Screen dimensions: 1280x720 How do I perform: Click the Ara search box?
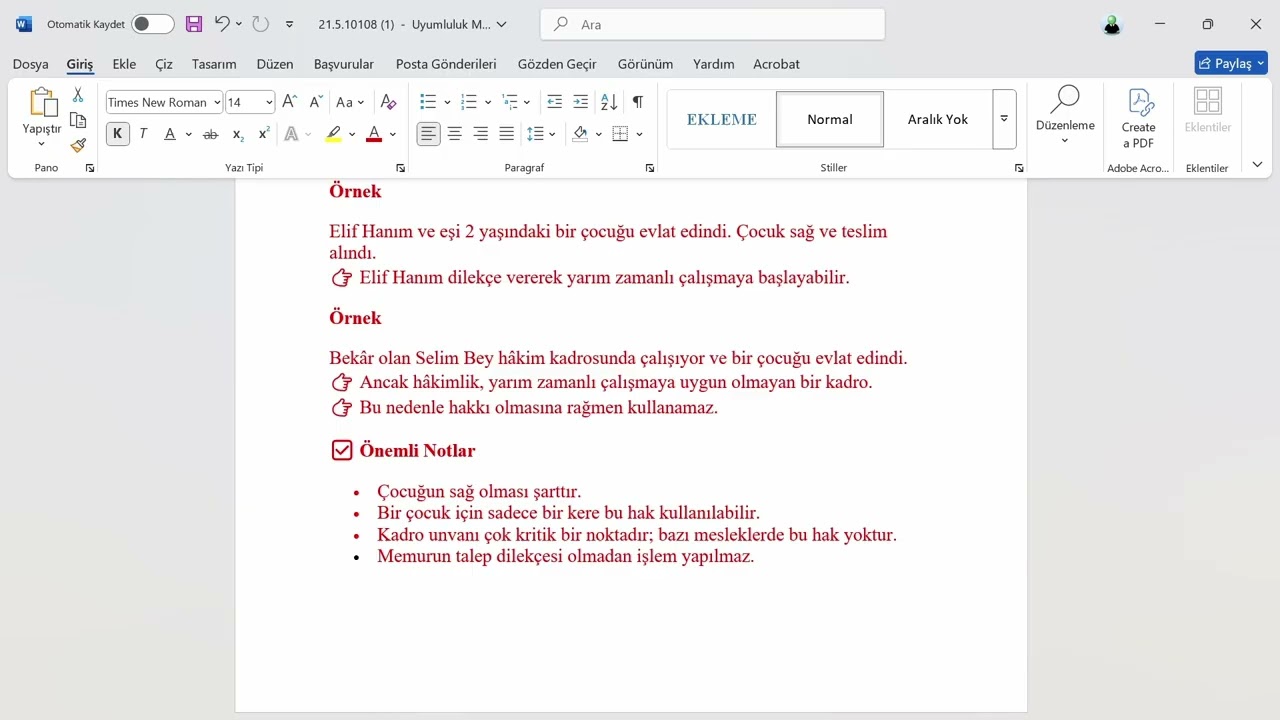pos(712,24)
